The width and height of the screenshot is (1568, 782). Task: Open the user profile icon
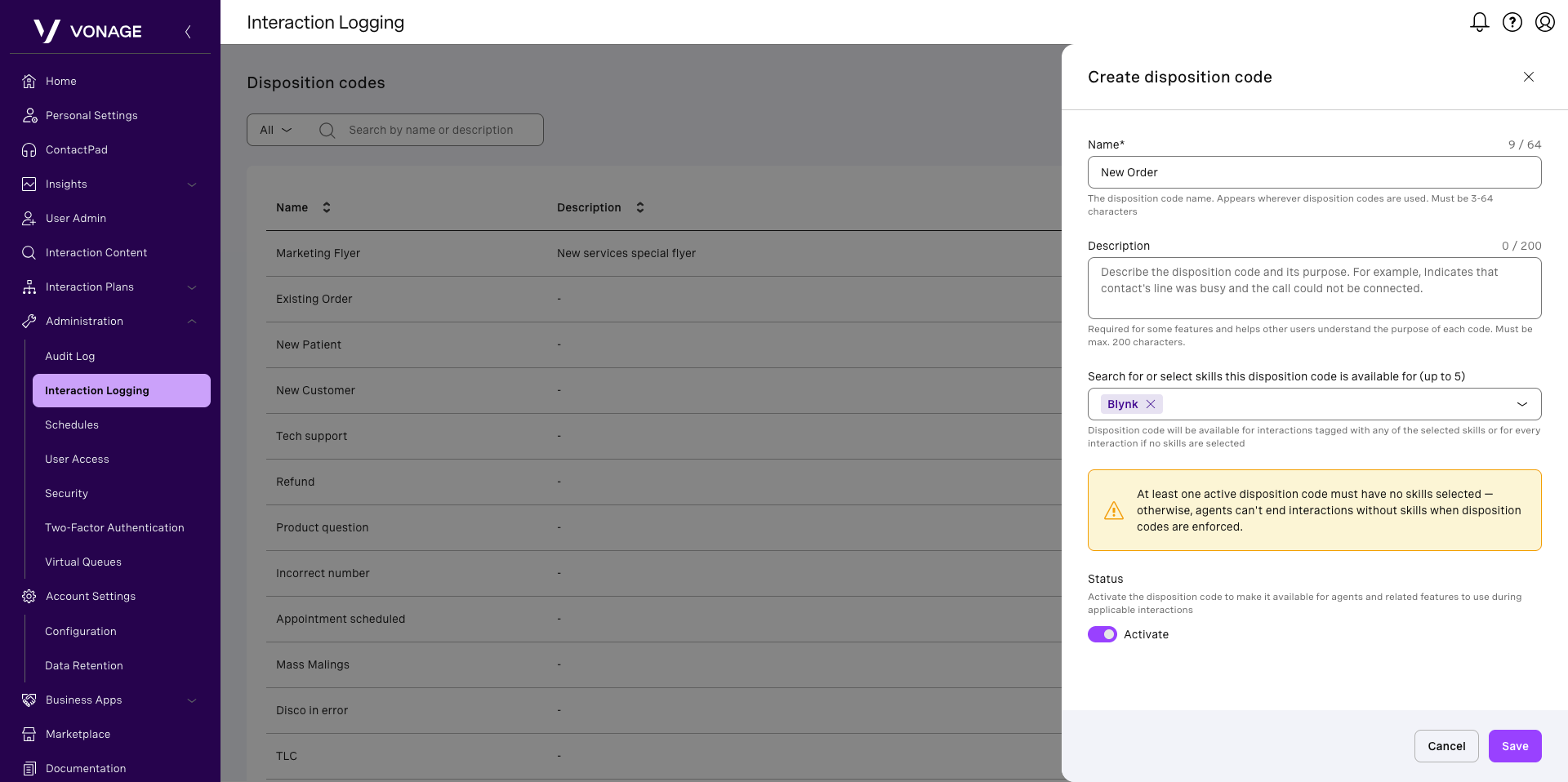tap(1544, 22)
